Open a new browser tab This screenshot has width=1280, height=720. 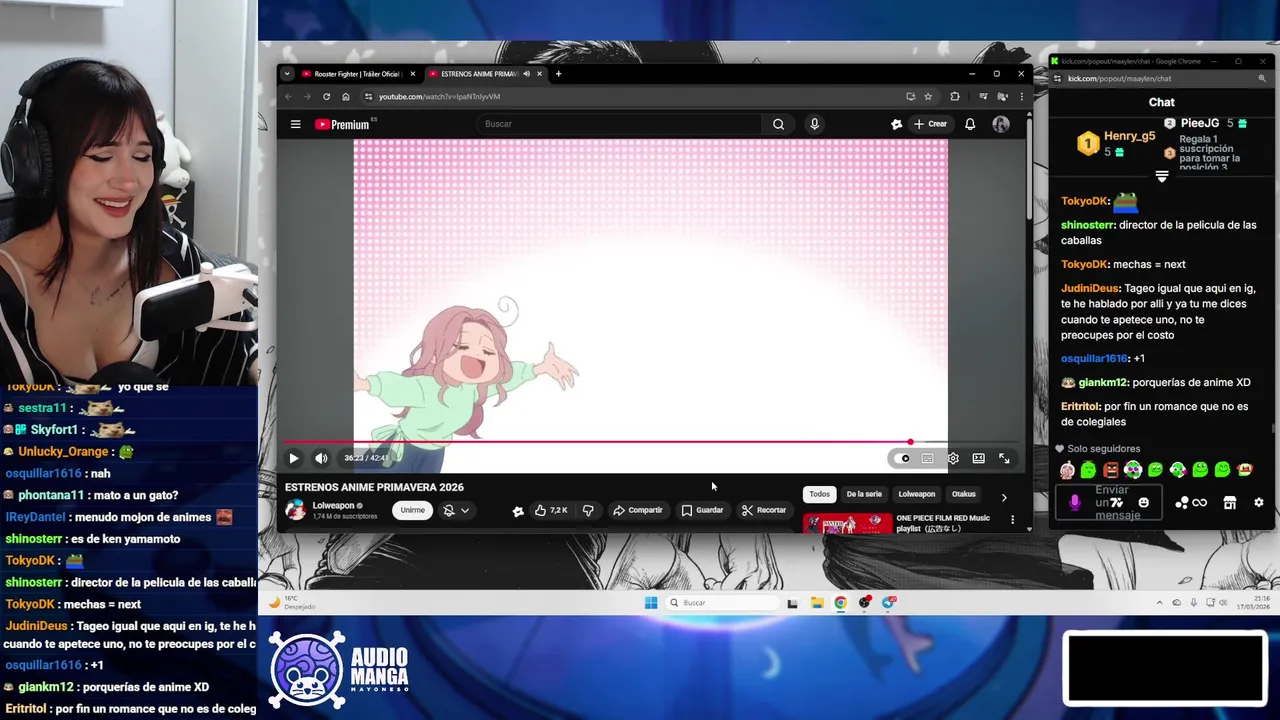coord(558,74)
